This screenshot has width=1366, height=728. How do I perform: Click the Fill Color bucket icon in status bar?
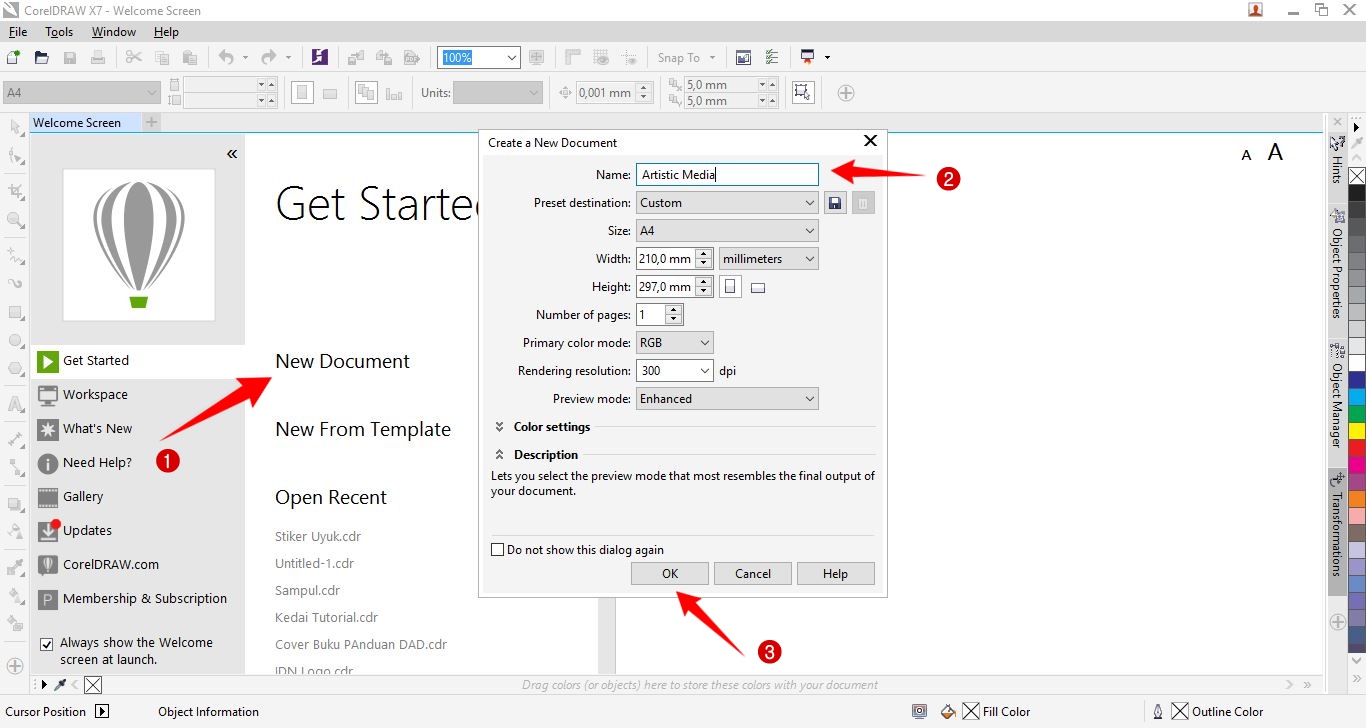[x=948, y=712]
